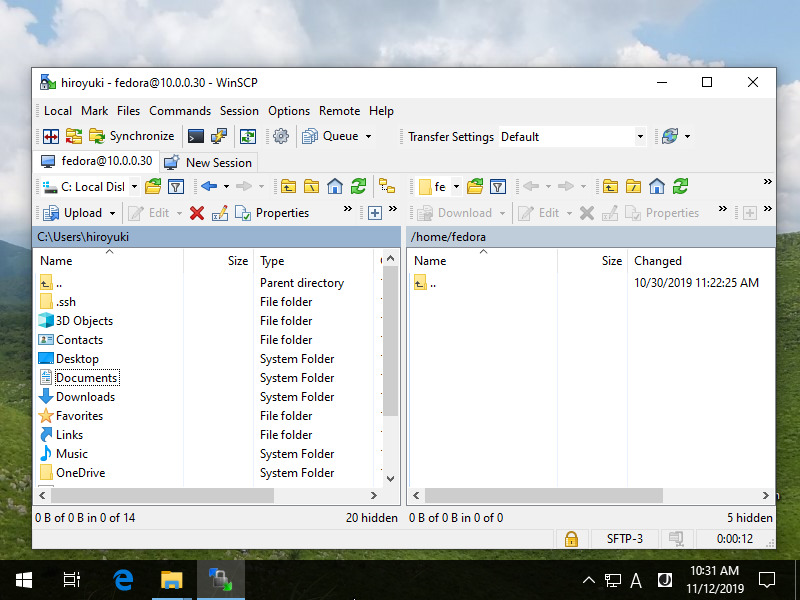800x600 pixels.
Task: Open the Local menu
Action: coord(58,111)
